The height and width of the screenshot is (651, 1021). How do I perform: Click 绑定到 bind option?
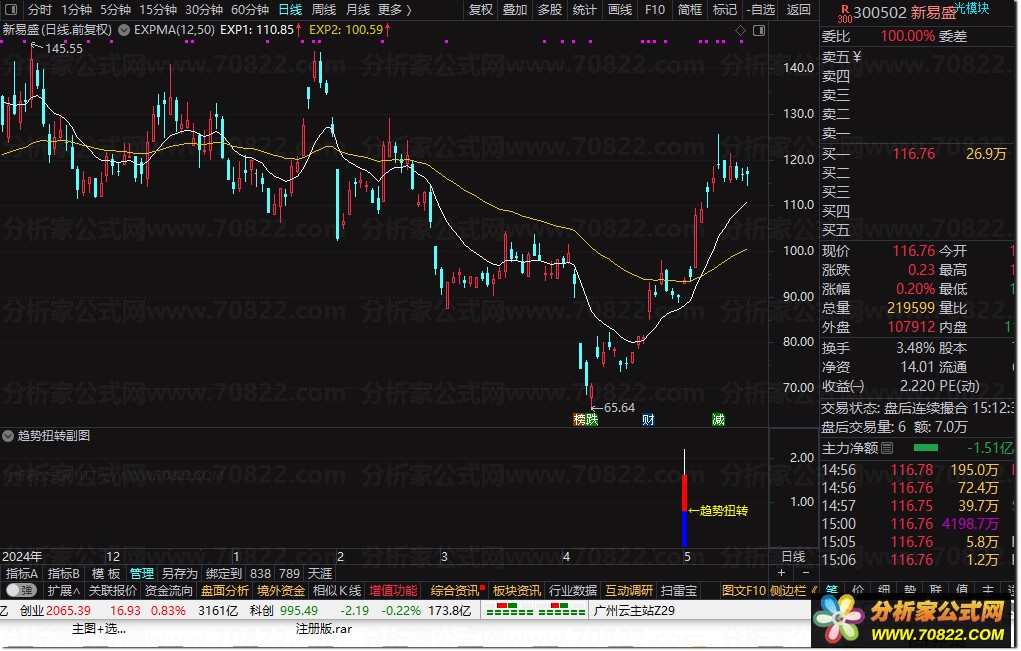pos(224,574)
